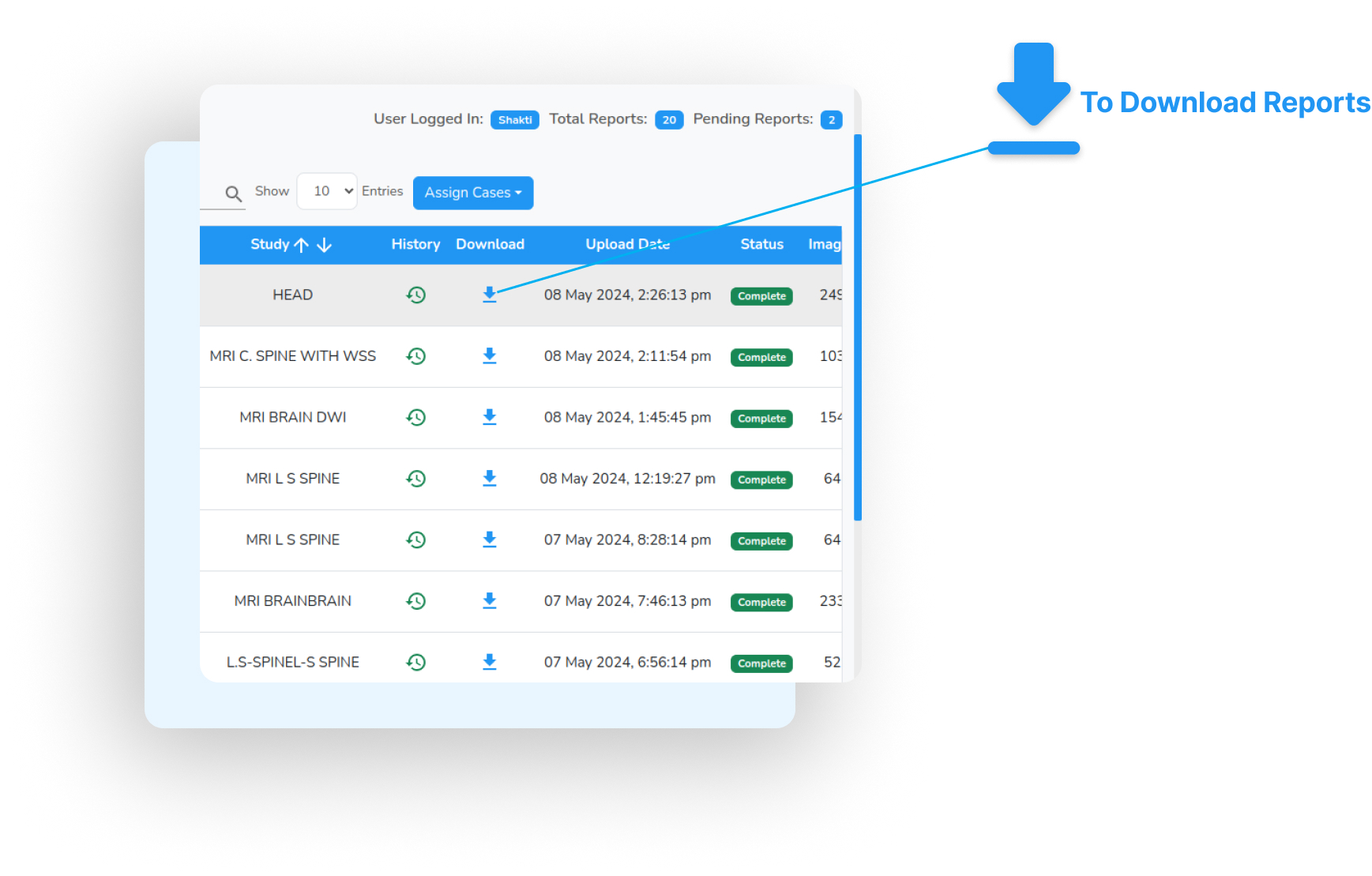Click the Pending Reports count badge
The image size is (1372, 876).
tap(831, 119)
